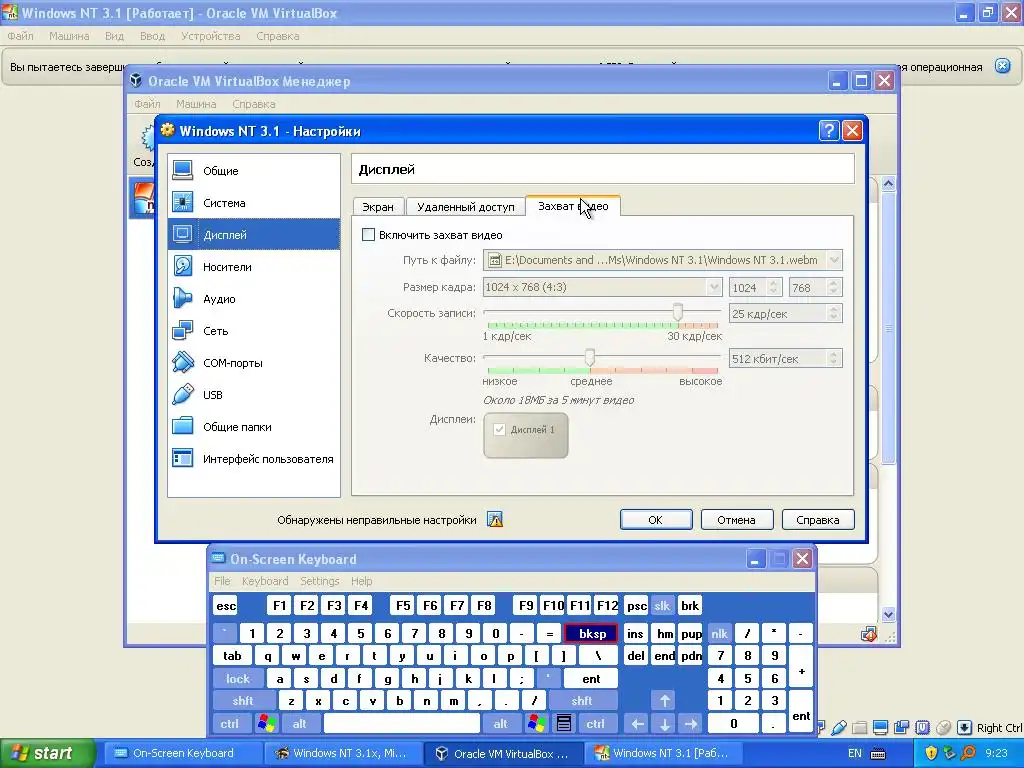
Task: Click the application menu key on On-Screen Keyboard
Action: click(564, 723)
